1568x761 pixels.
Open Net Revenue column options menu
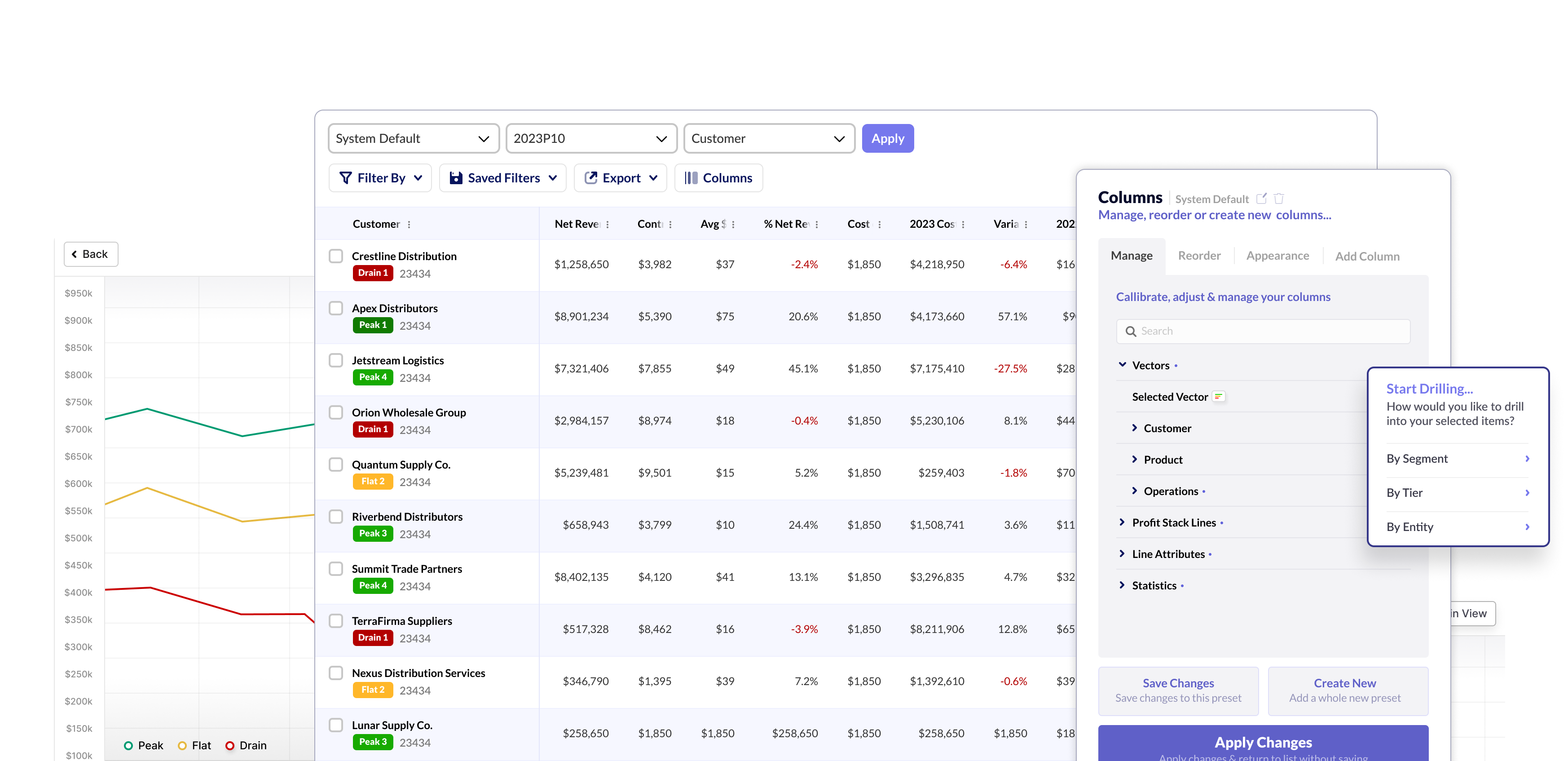(608, 224)
